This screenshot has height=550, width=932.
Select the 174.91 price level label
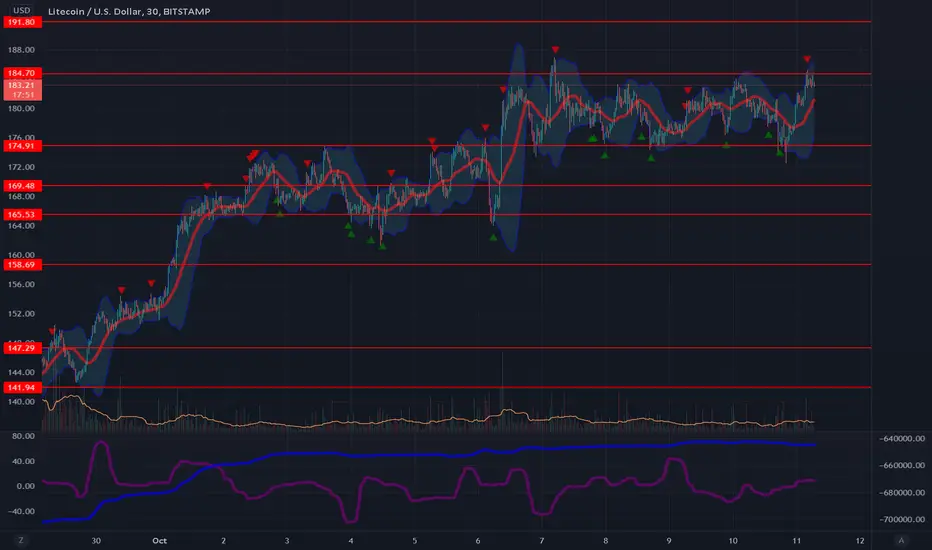click(22, 146)
